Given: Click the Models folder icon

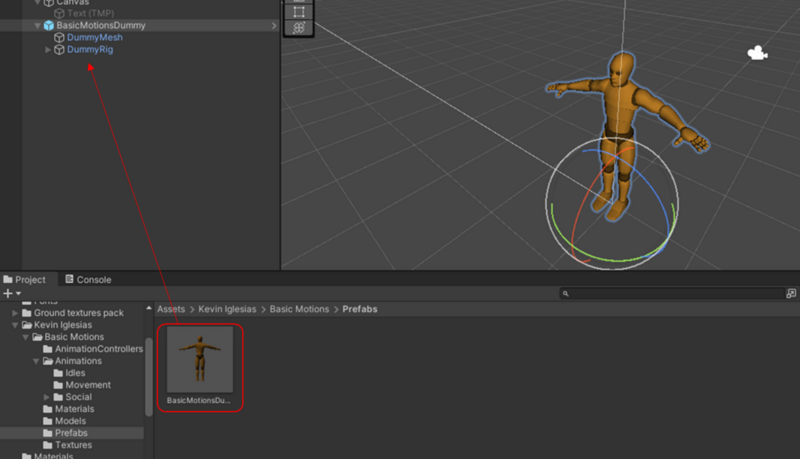Looking at the screenshot, I should [x=48, y=421].
